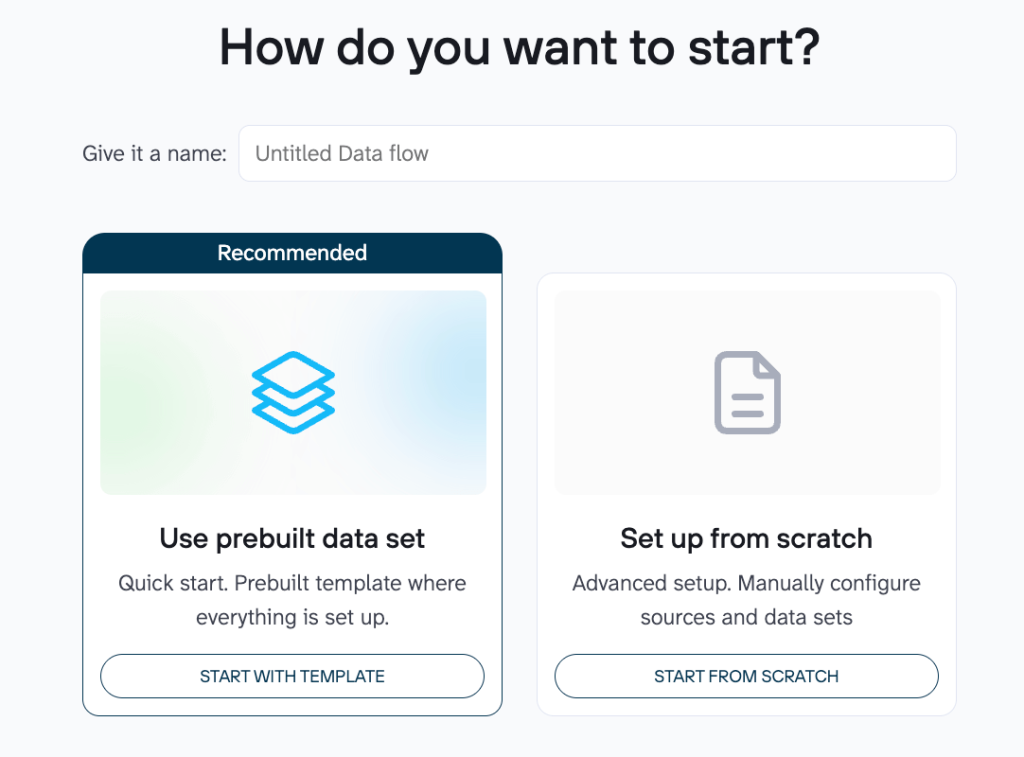Click START FROM SCRATCH

point(746,676)
